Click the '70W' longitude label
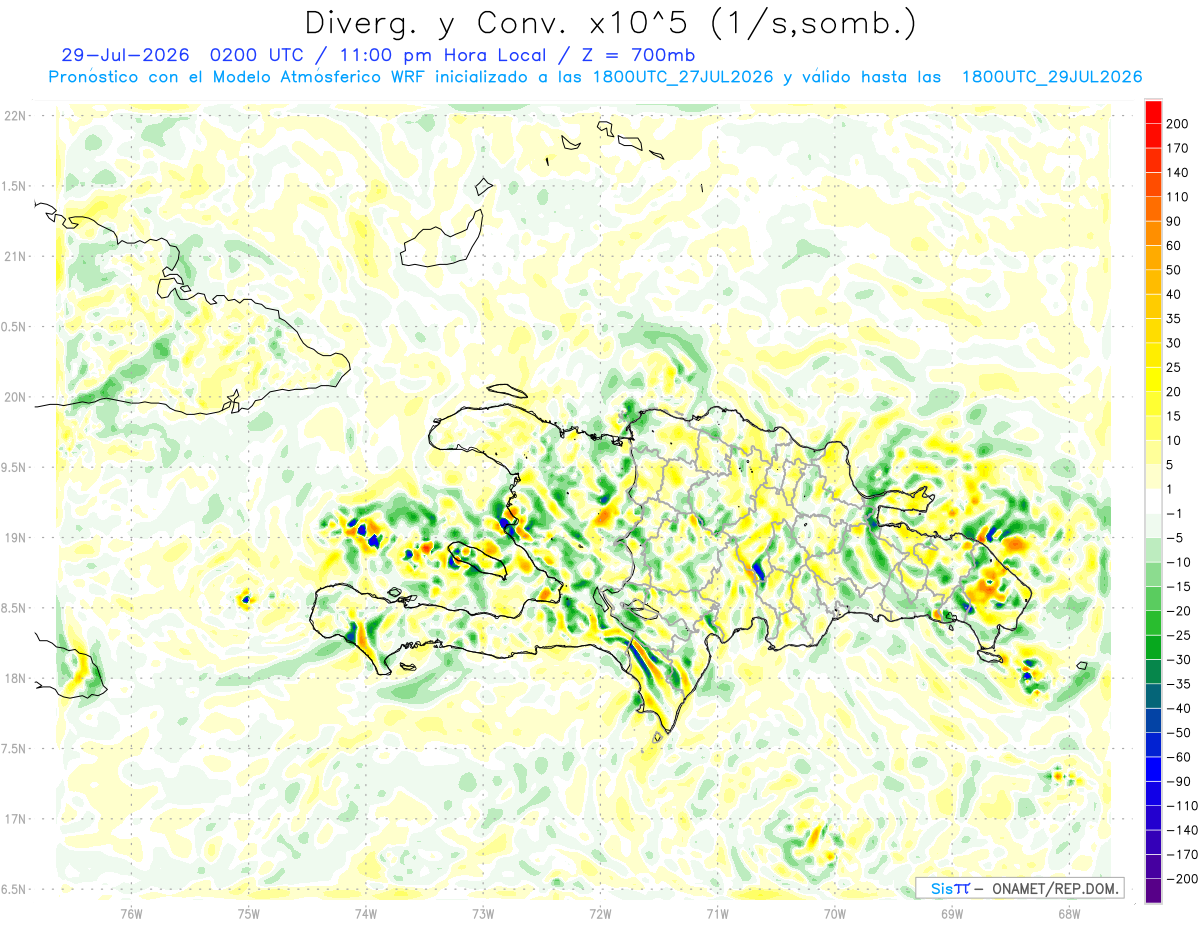1200x927 pixels. click(x=834, y=913)
